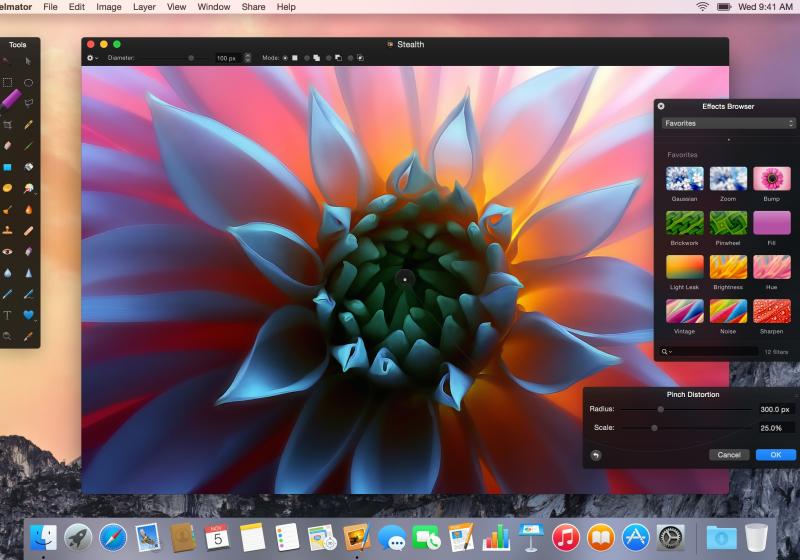Pick the Type tool
Viewport: 800px width, 560px height.
(x=8, y=315)
